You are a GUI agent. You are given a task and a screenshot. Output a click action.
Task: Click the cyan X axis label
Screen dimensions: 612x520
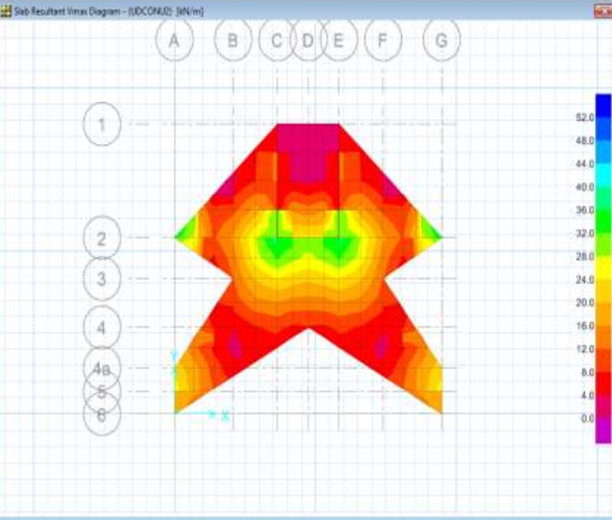pos(225,415)
